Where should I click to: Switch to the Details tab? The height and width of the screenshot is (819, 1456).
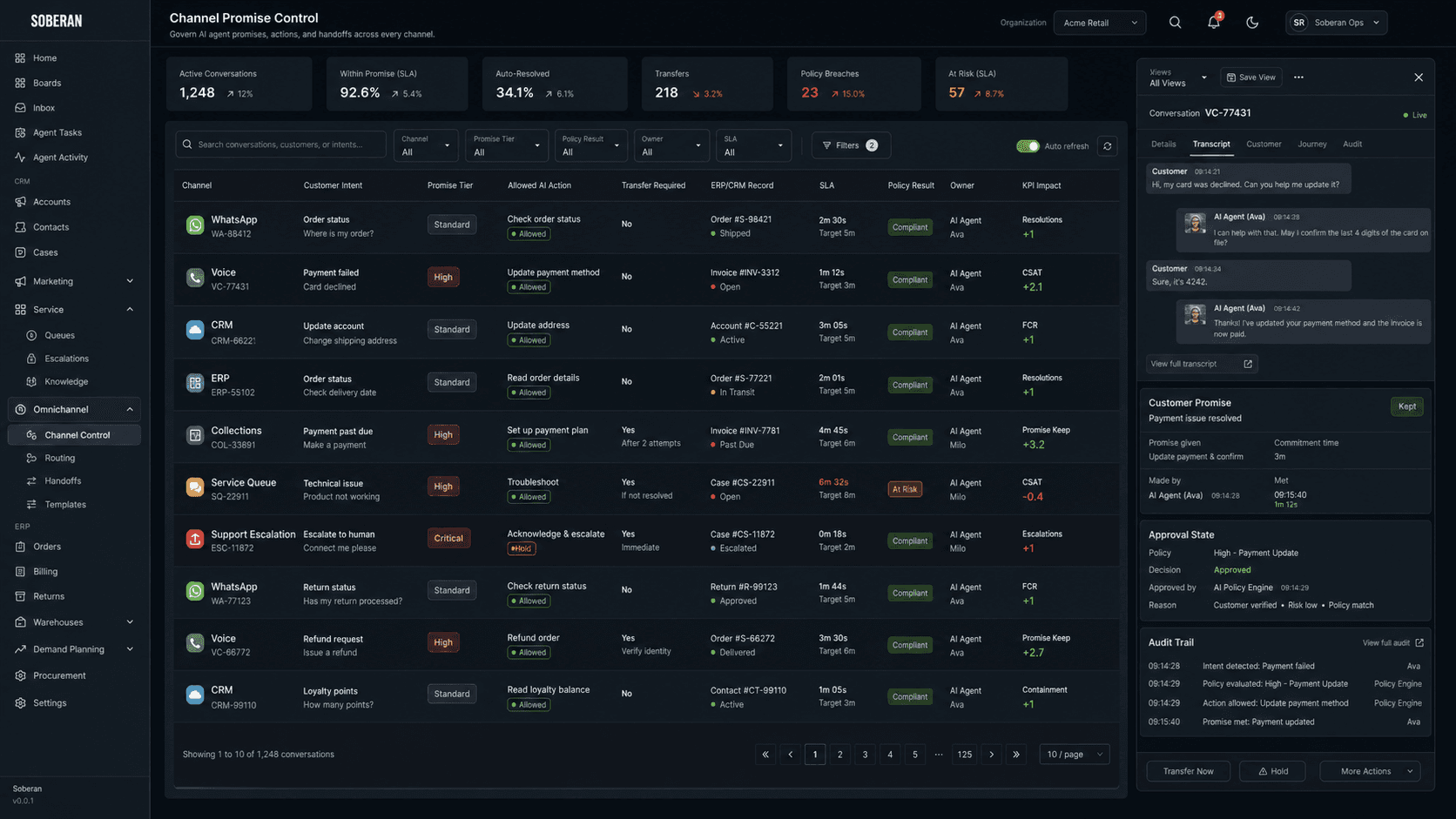tap(1163, 144)
